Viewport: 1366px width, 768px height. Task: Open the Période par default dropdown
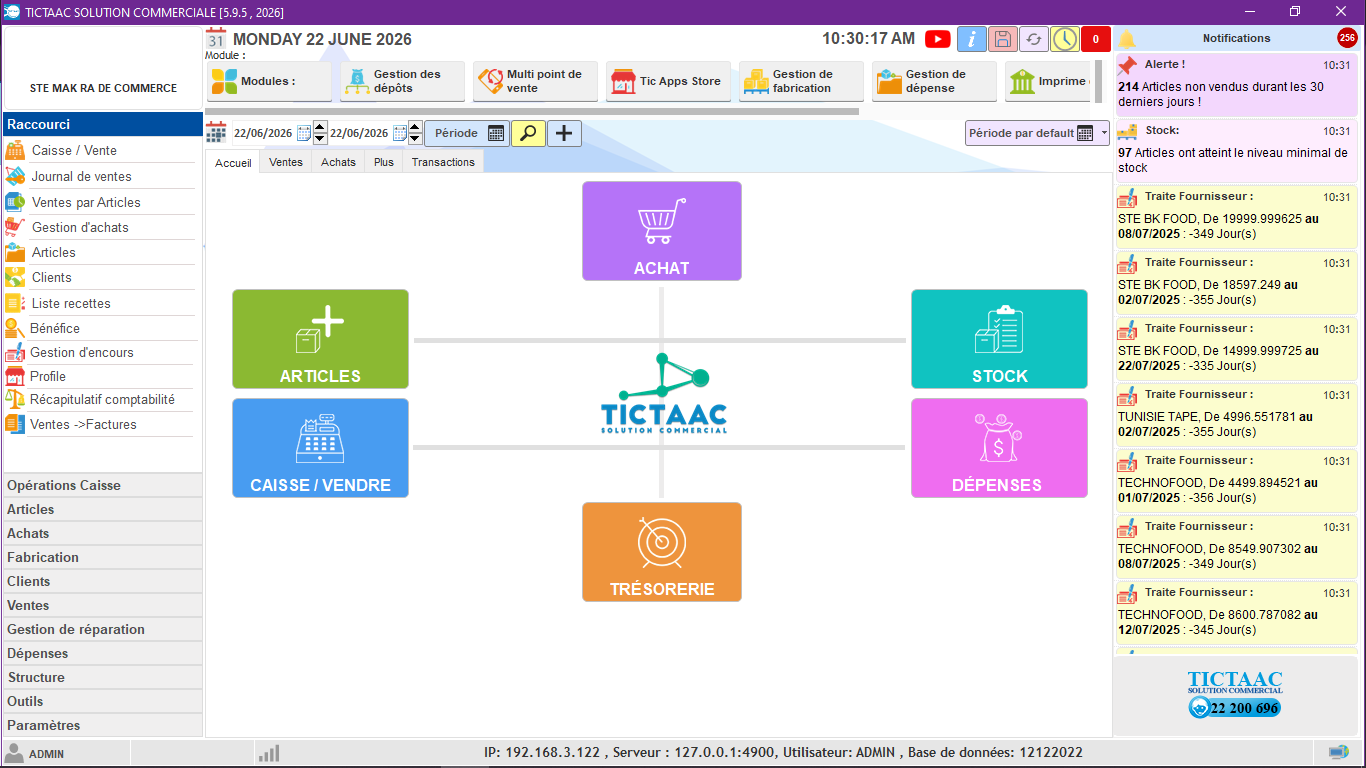(x=1037, y=133)
